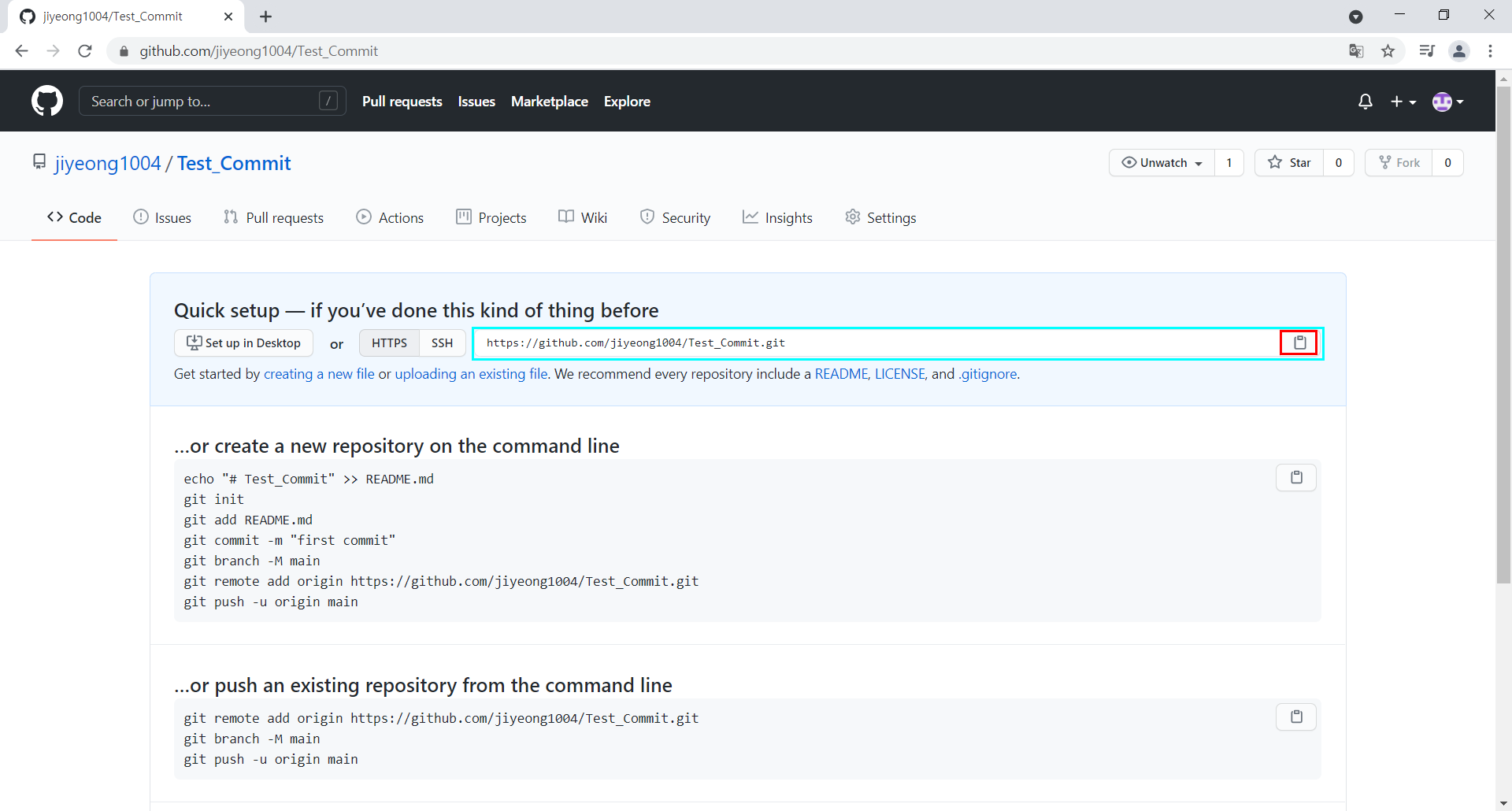Copy the repository HTTPS URL to clipboard
The image size is (1512, 811).
1299,343
